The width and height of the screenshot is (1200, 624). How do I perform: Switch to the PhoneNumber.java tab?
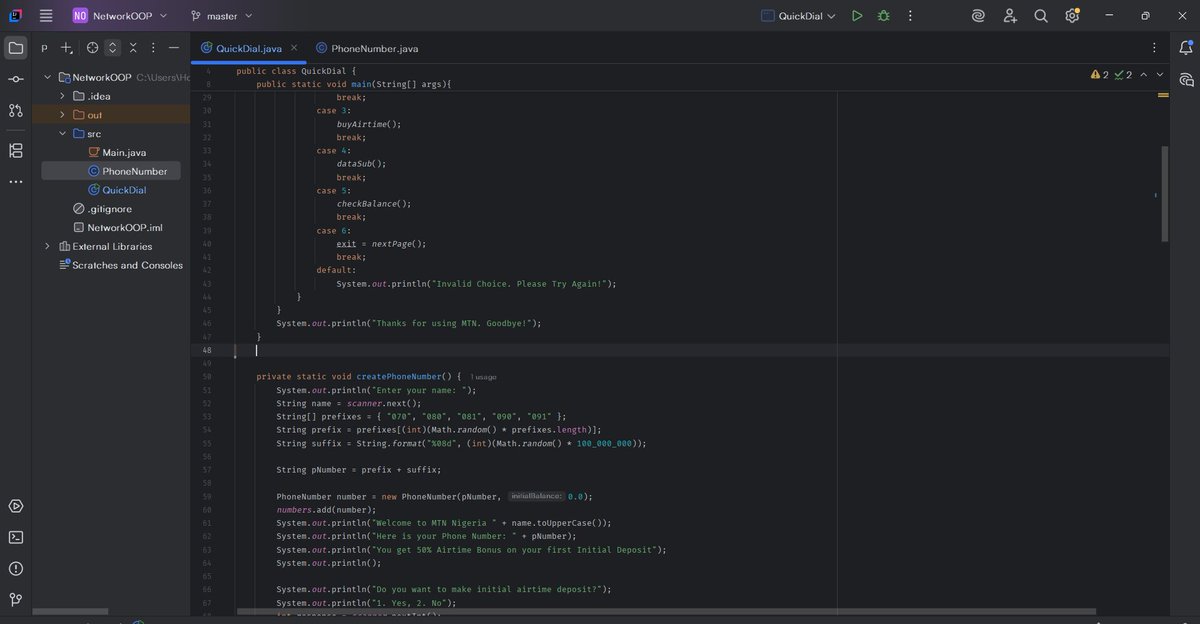[x=375, y=48]
